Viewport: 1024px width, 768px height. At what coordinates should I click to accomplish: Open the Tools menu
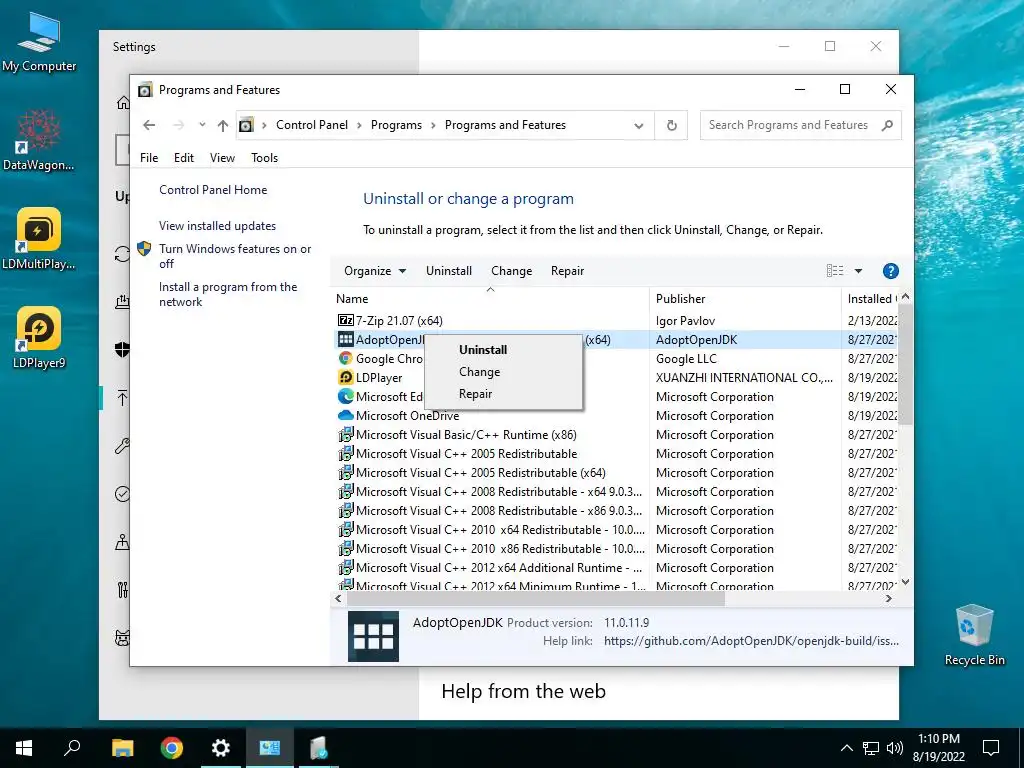point(264,157)
